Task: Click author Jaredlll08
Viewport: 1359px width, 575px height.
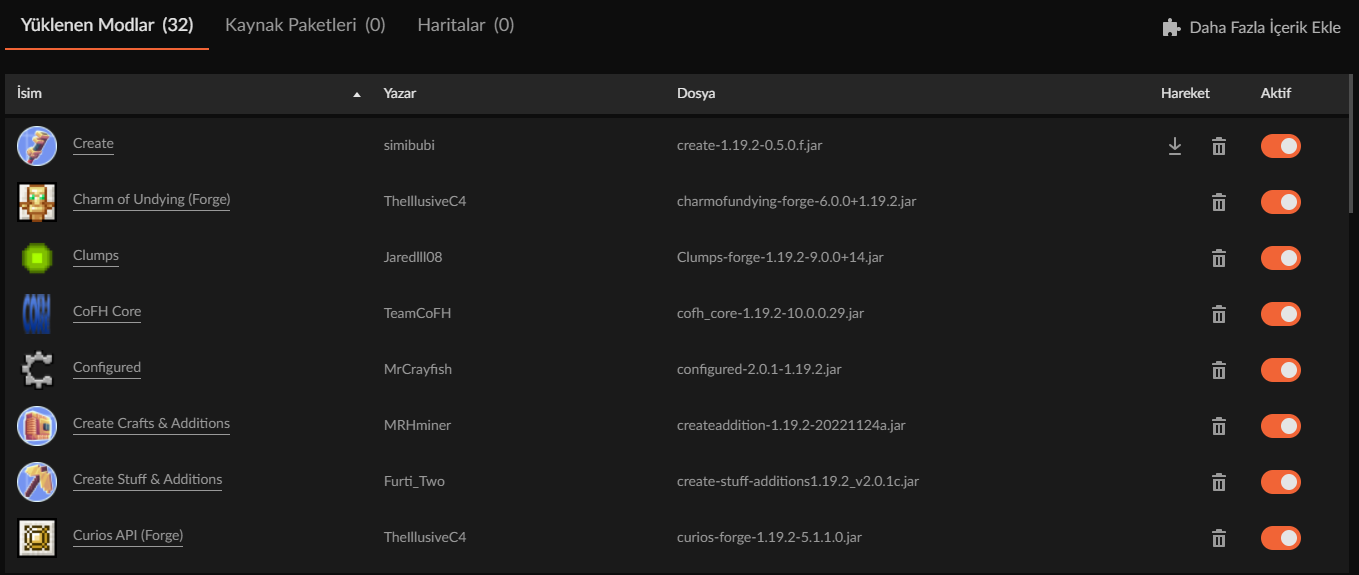Action: pyautogui.click(x=413, y=257)
